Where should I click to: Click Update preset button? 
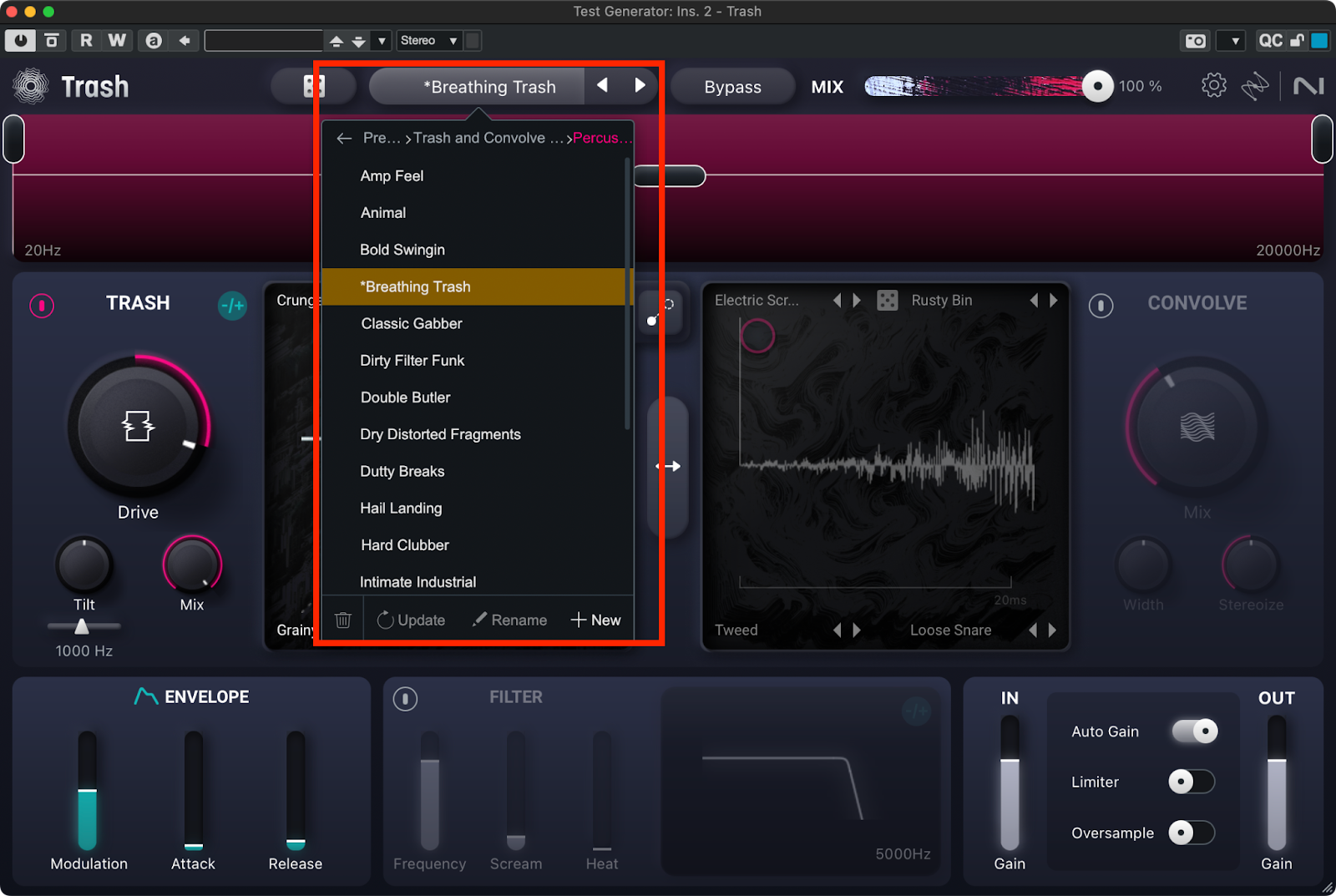(x=411, y=620)
